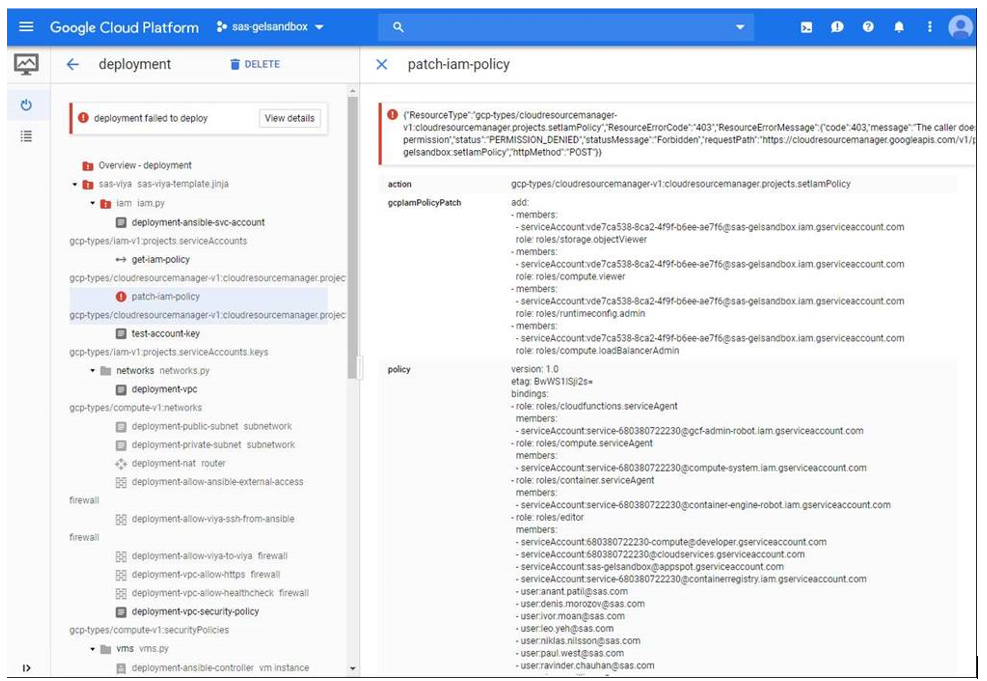Select deployment-vpc-allow-healthcheck firewall

pyautogui.click(x=220, y=593)
